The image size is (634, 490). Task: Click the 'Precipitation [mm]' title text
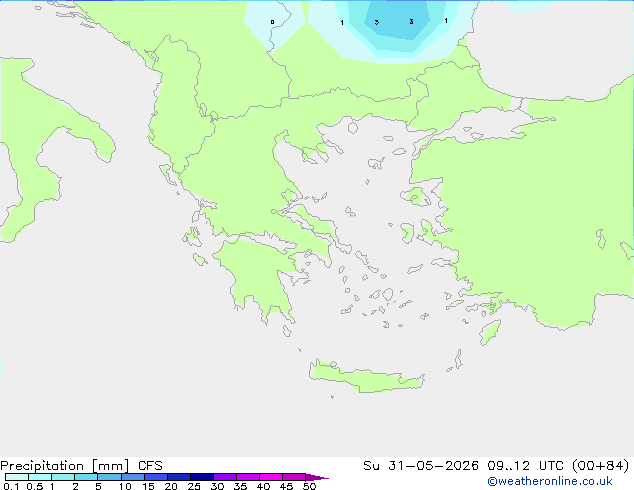(65, 466)
